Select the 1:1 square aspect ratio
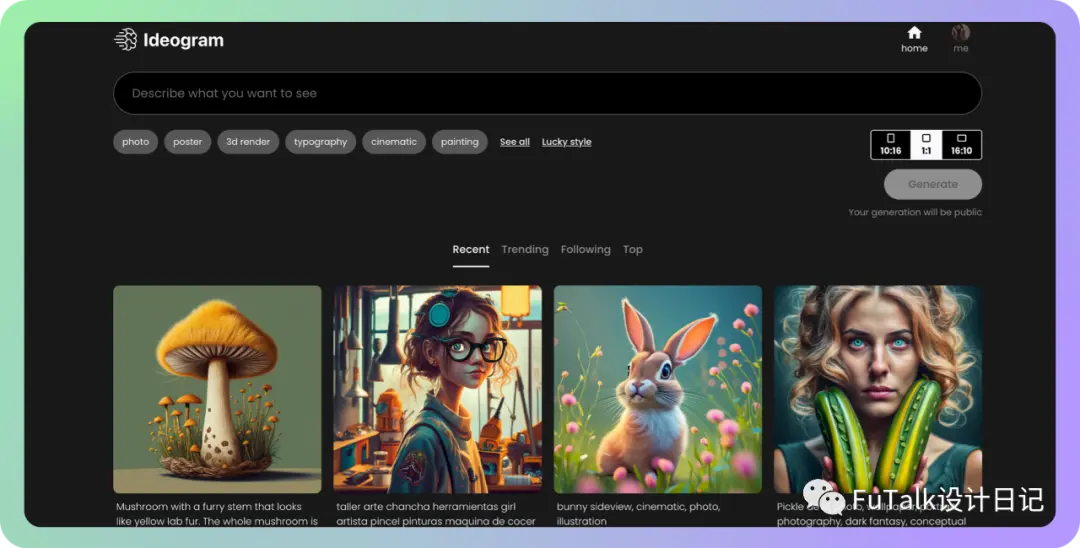The height and width of the screenshot is (548, 1080). [x=926, y=145]
